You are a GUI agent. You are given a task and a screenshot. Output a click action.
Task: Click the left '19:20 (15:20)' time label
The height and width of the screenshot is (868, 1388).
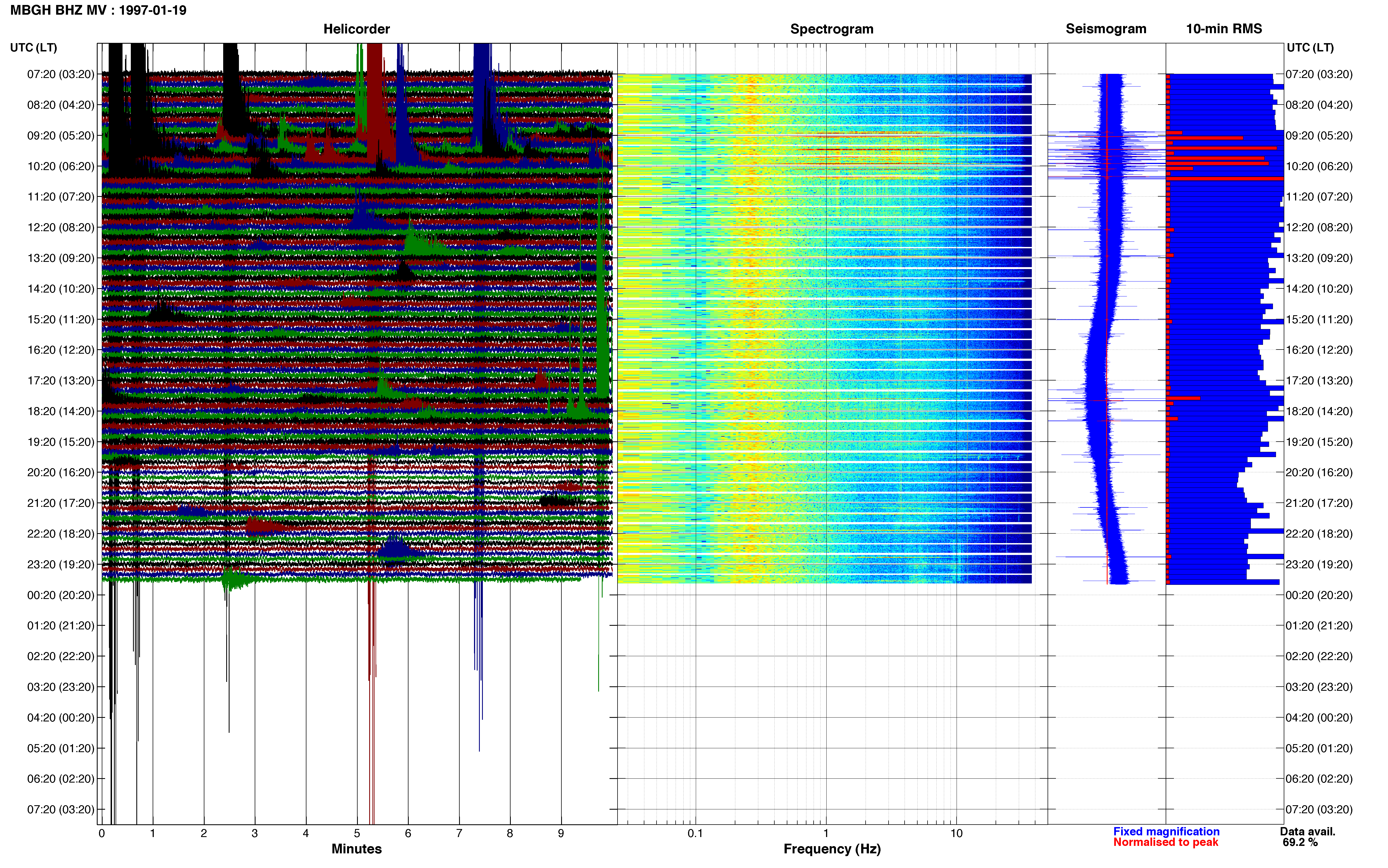61,442
